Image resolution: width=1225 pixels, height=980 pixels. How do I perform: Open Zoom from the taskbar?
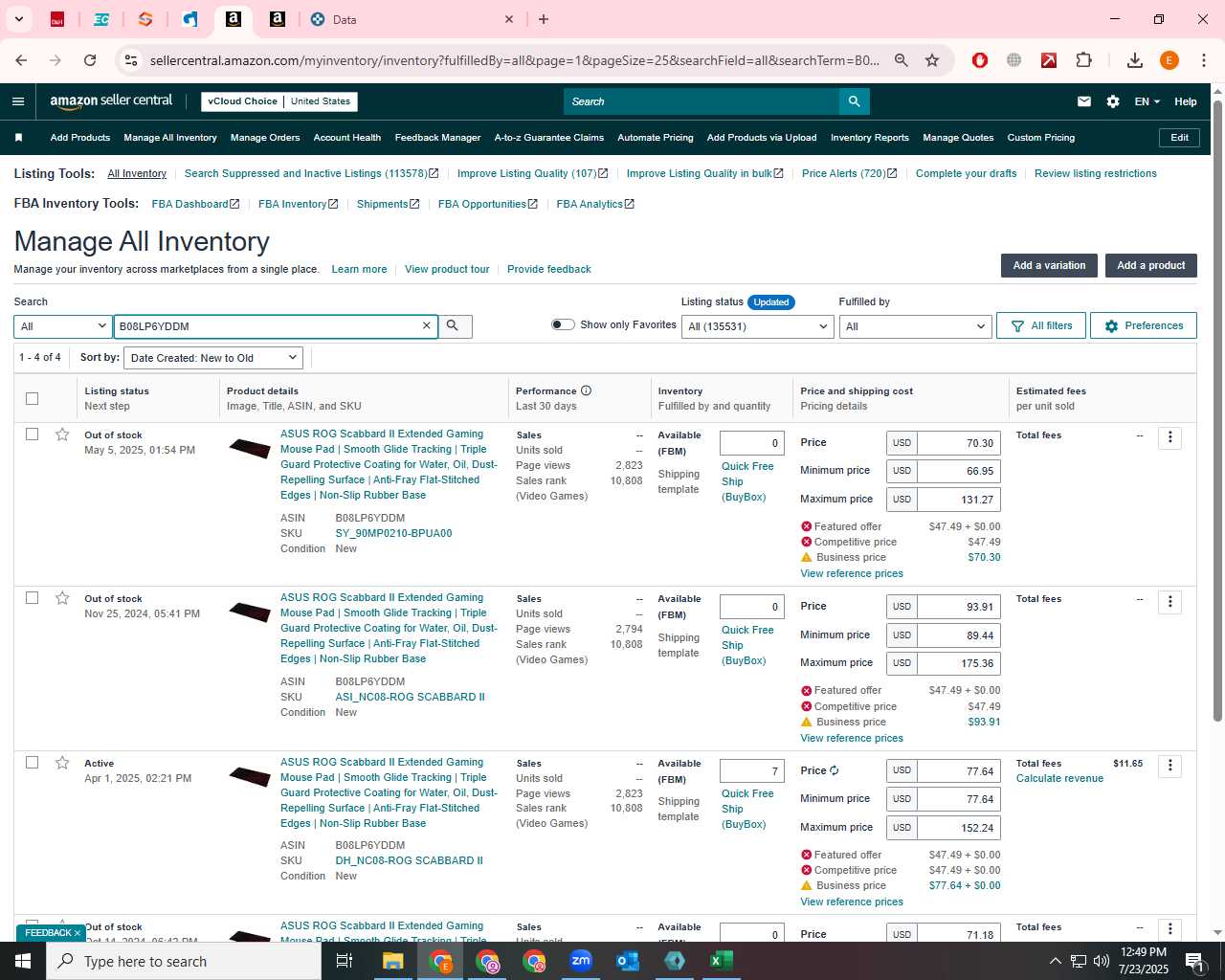[581, 961]
